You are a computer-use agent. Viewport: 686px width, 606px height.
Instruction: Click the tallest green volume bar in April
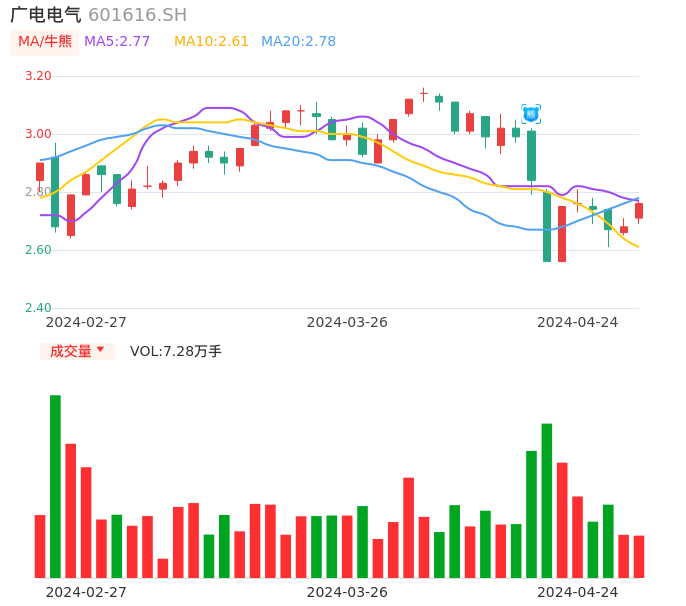pyautogui.click(x=547, y=500)
